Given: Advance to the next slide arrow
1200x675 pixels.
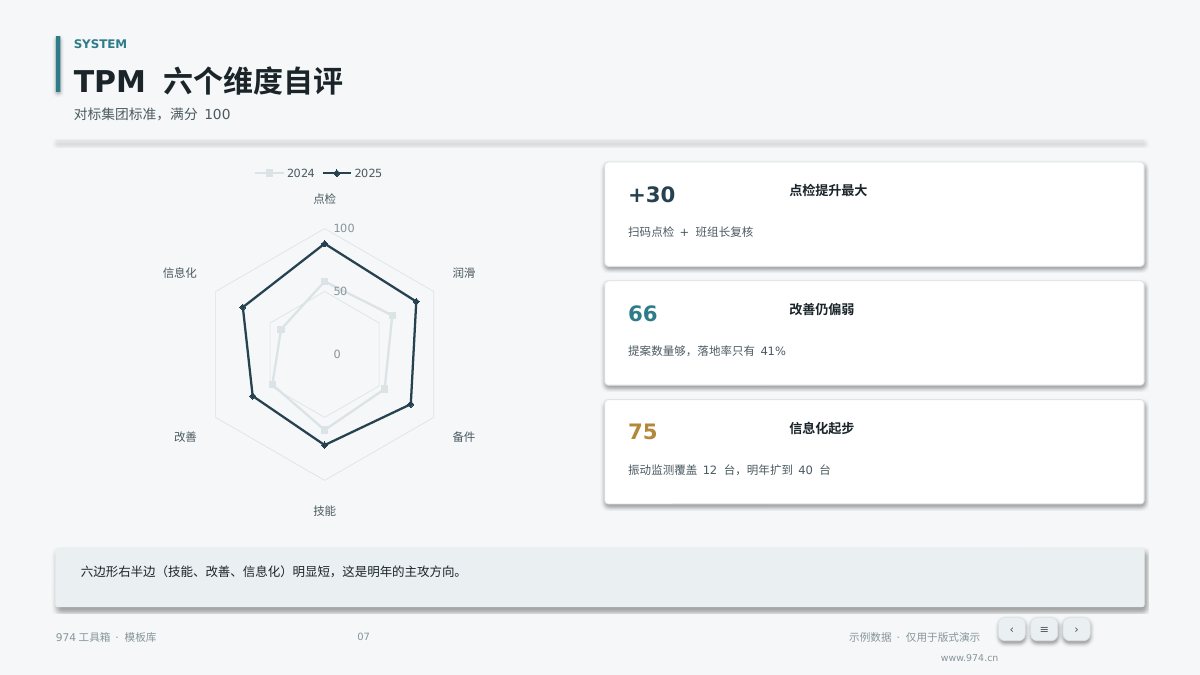Looking at the screenshot, I should pos(1076,629).
